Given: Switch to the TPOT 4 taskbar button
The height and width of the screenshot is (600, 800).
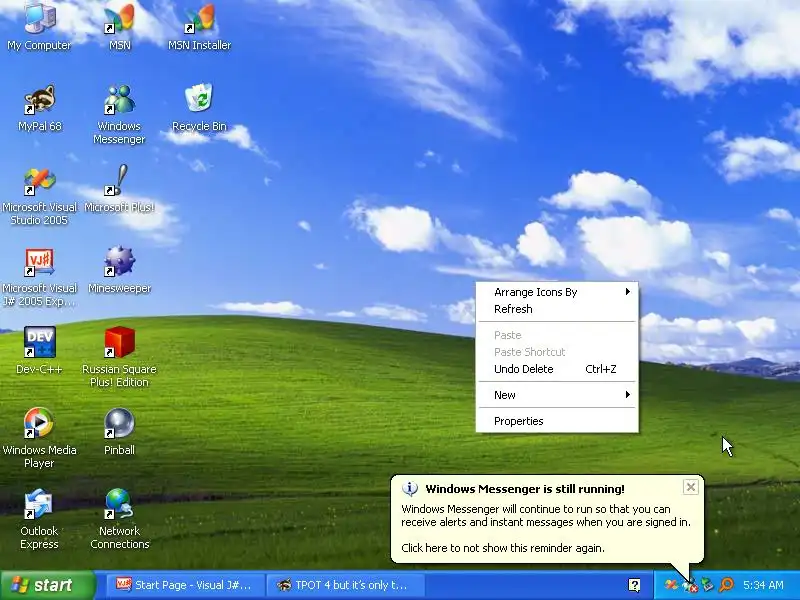Looking at the screenshot, I should [x=347, y=585].
